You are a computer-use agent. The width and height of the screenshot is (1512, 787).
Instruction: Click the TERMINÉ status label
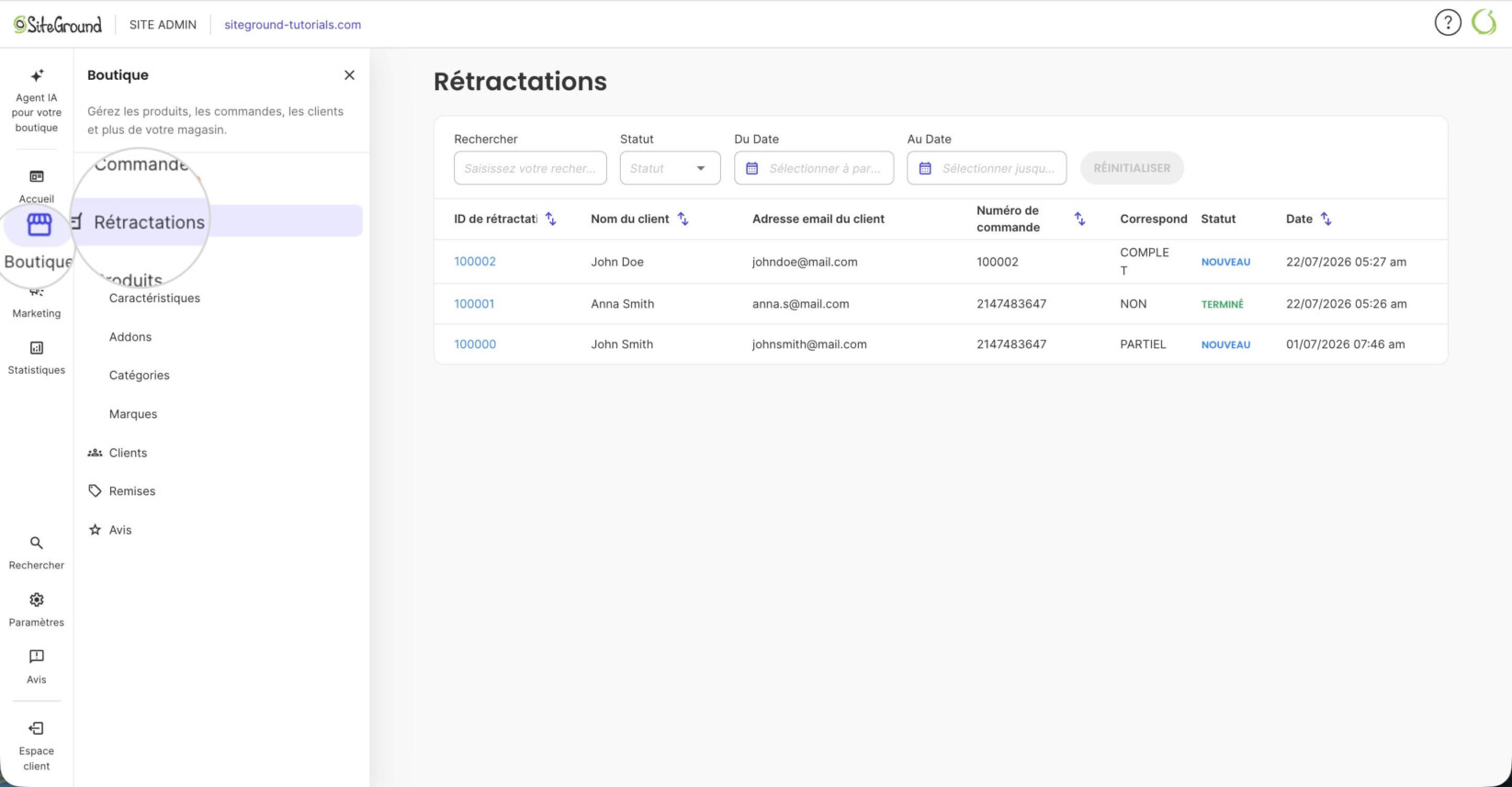(x=1223, y=304)
